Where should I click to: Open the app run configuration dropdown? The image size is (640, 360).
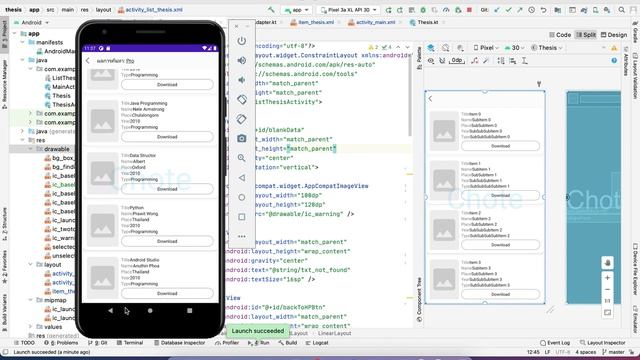297,9
